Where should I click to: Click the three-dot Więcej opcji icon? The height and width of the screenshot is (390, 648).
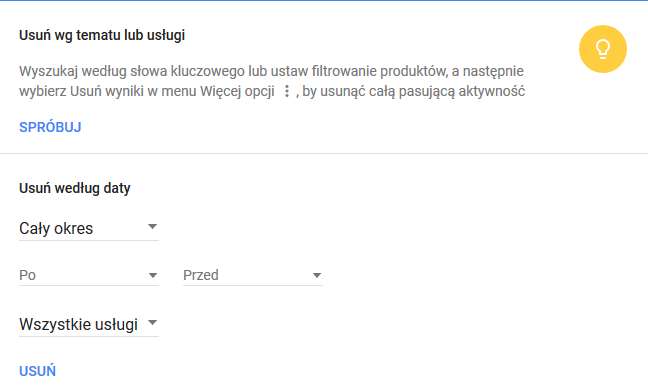286,91
